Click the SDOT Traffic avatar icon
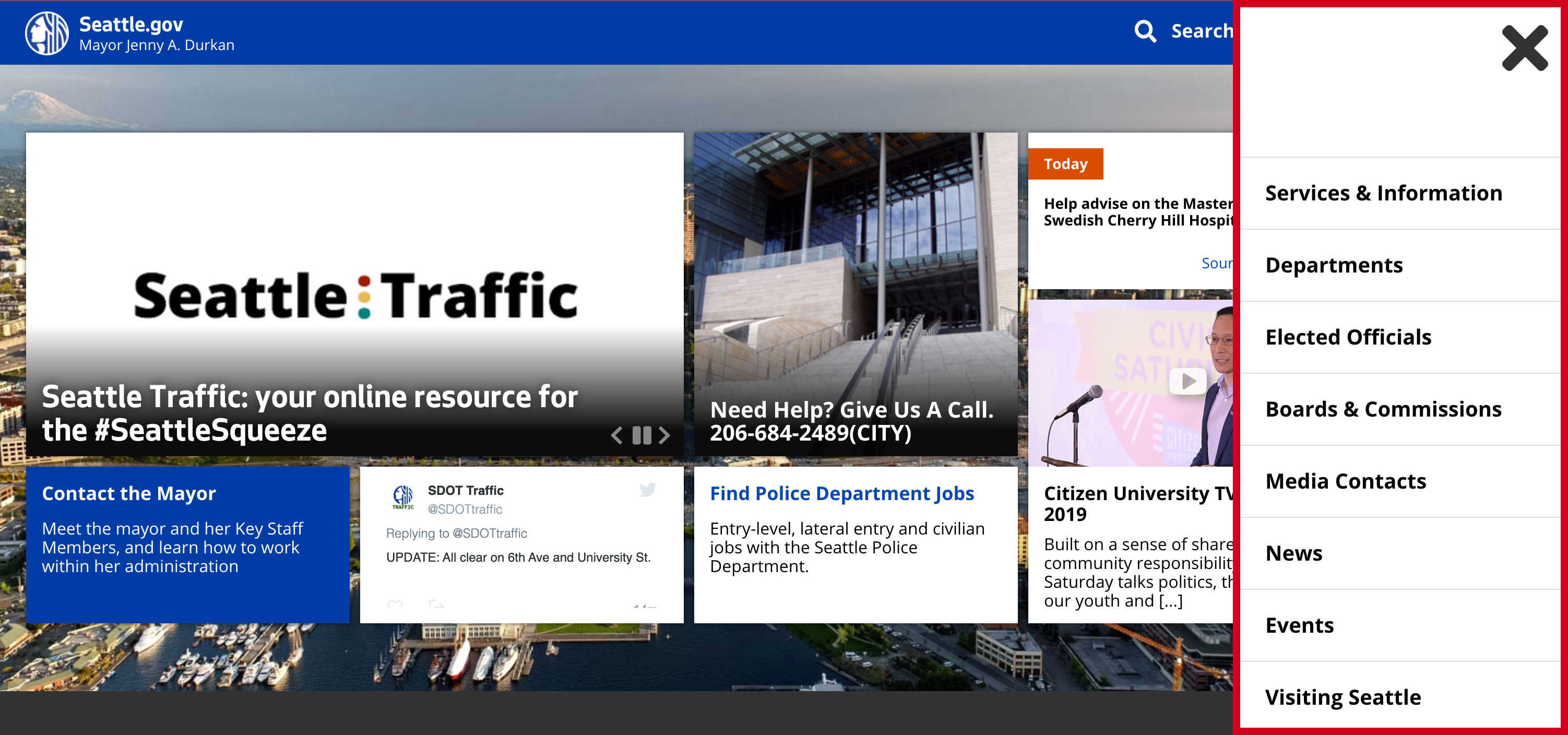The image size is (1568, 735). coord(403,497)
